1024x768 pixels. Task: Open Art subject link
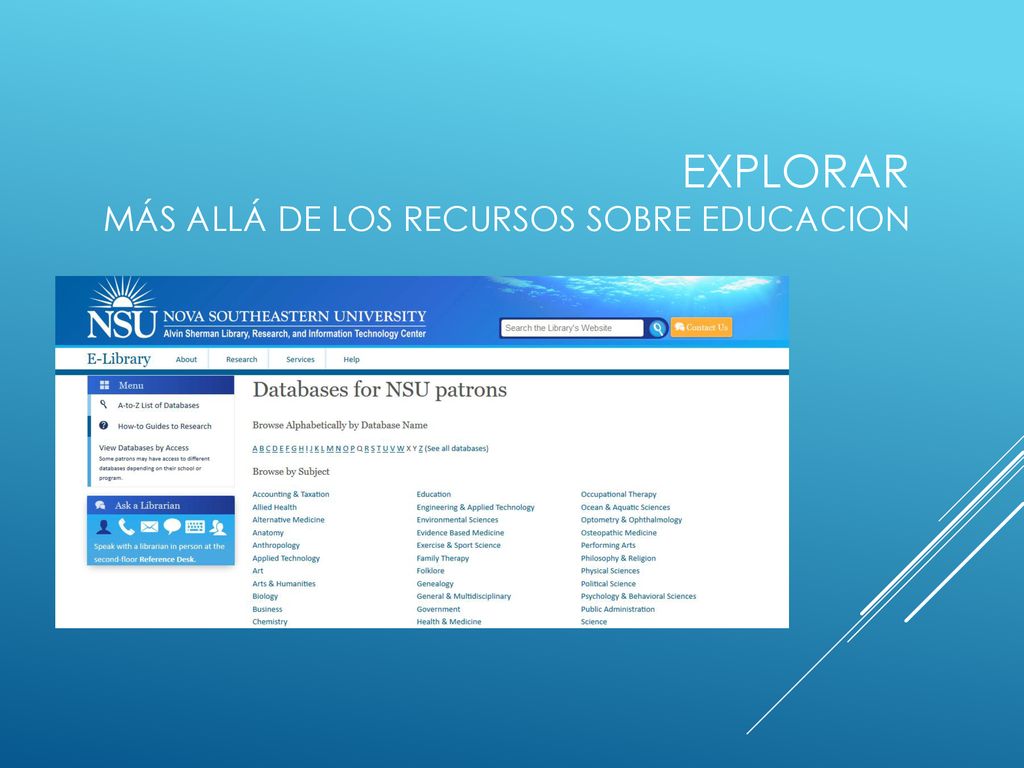click(x=258, y=571)
